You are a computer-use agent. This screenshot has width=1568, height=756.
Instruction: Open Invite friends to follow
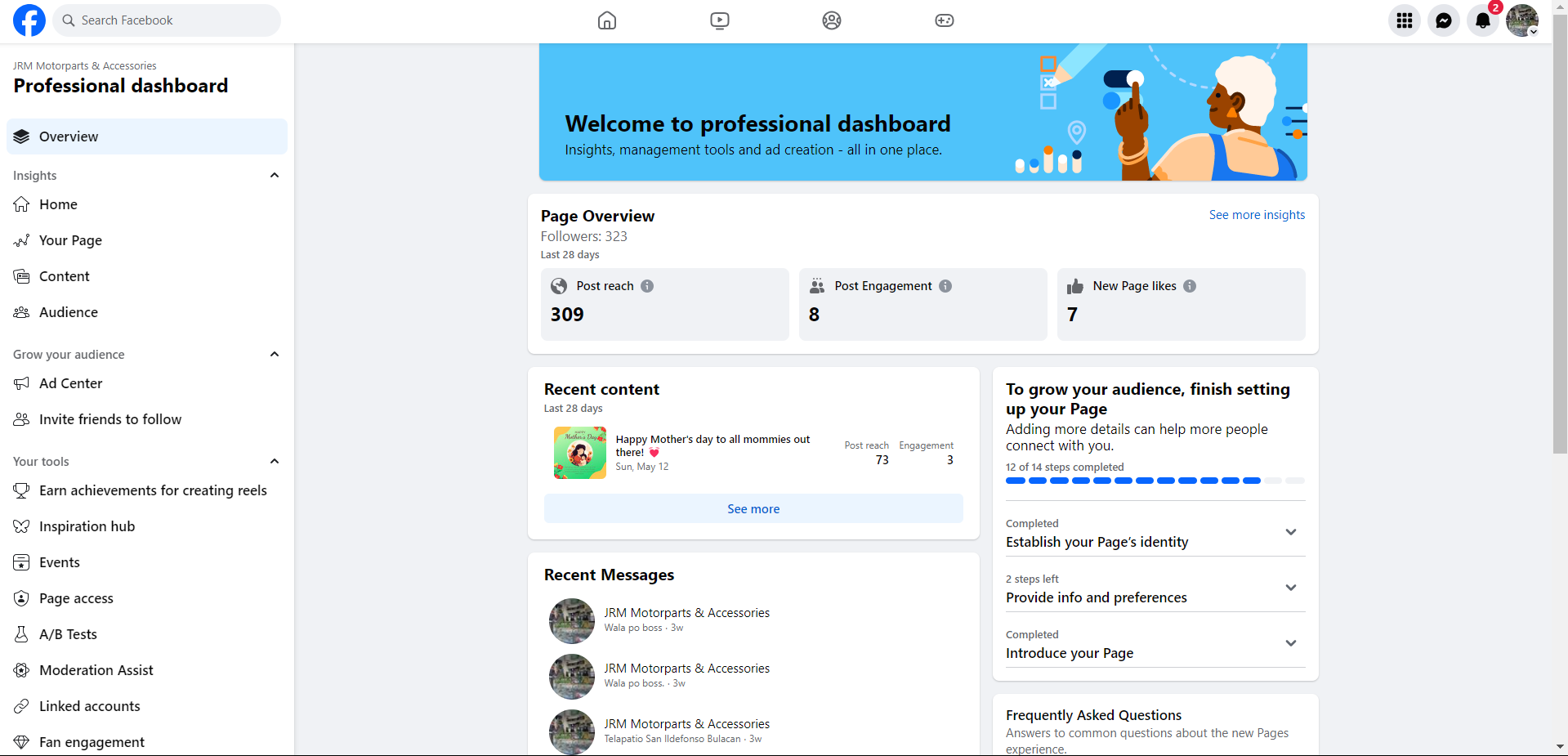click(x=147, y=419)
